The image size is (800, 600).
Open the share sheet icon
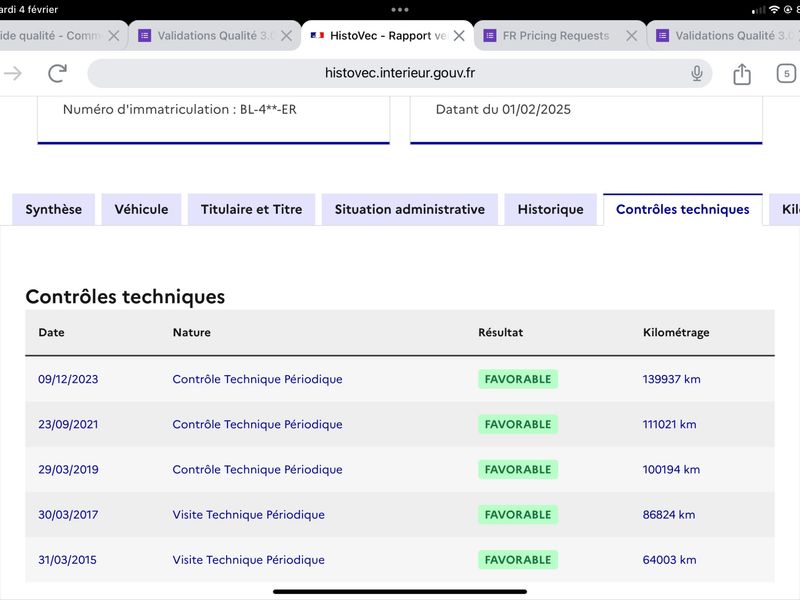(742, 74)
